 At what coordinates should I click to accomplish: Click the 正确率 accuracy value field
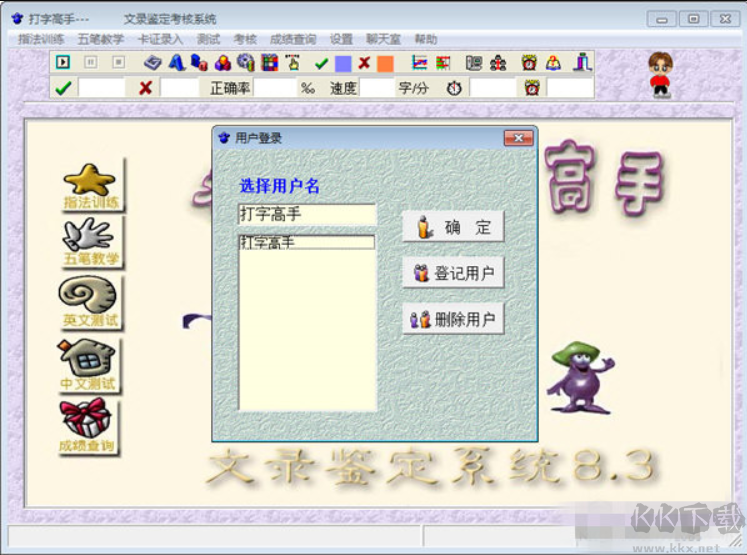coord(275,88)
